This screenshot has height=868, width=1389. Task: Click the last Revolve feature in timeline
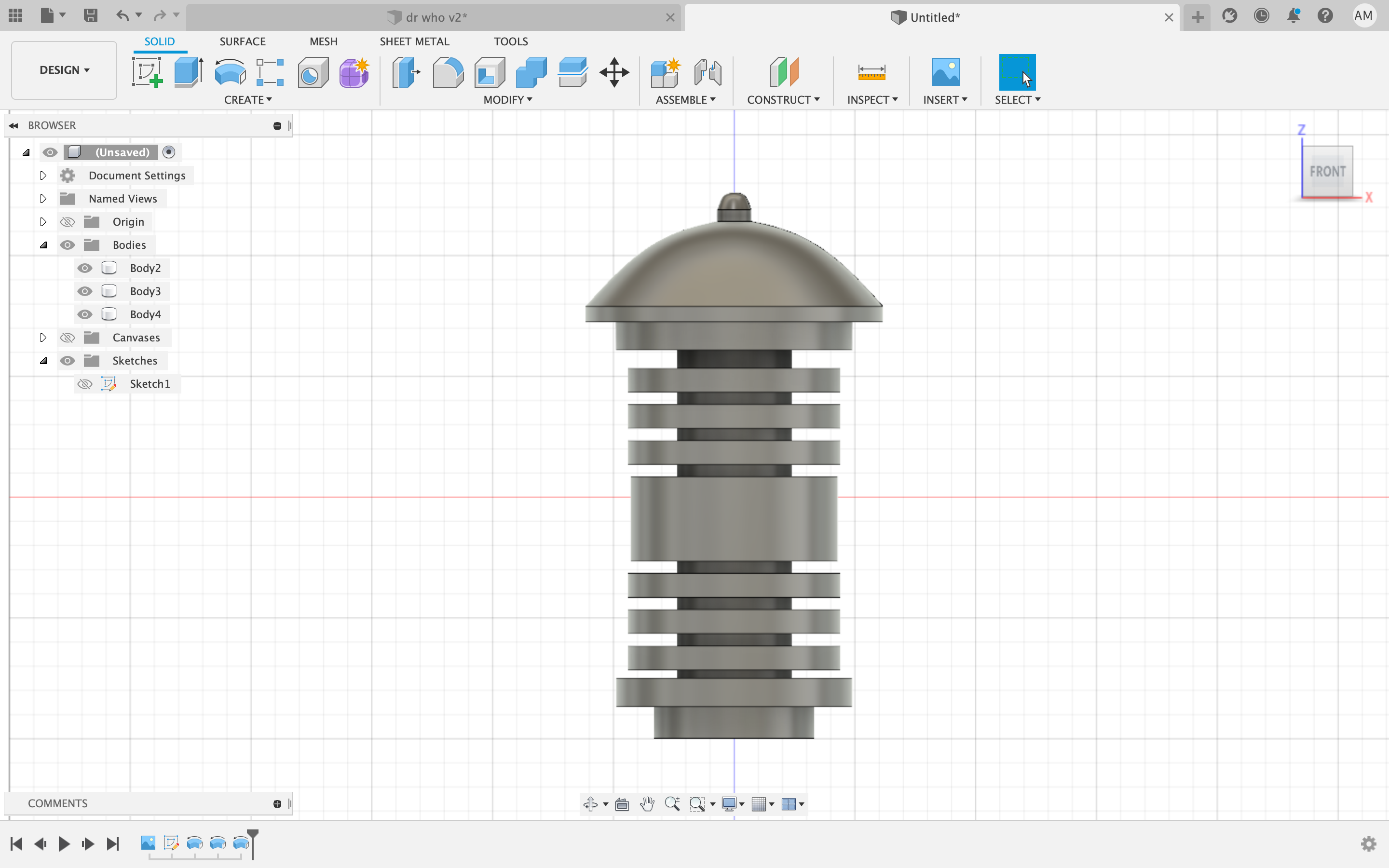(x=242, y=843)
